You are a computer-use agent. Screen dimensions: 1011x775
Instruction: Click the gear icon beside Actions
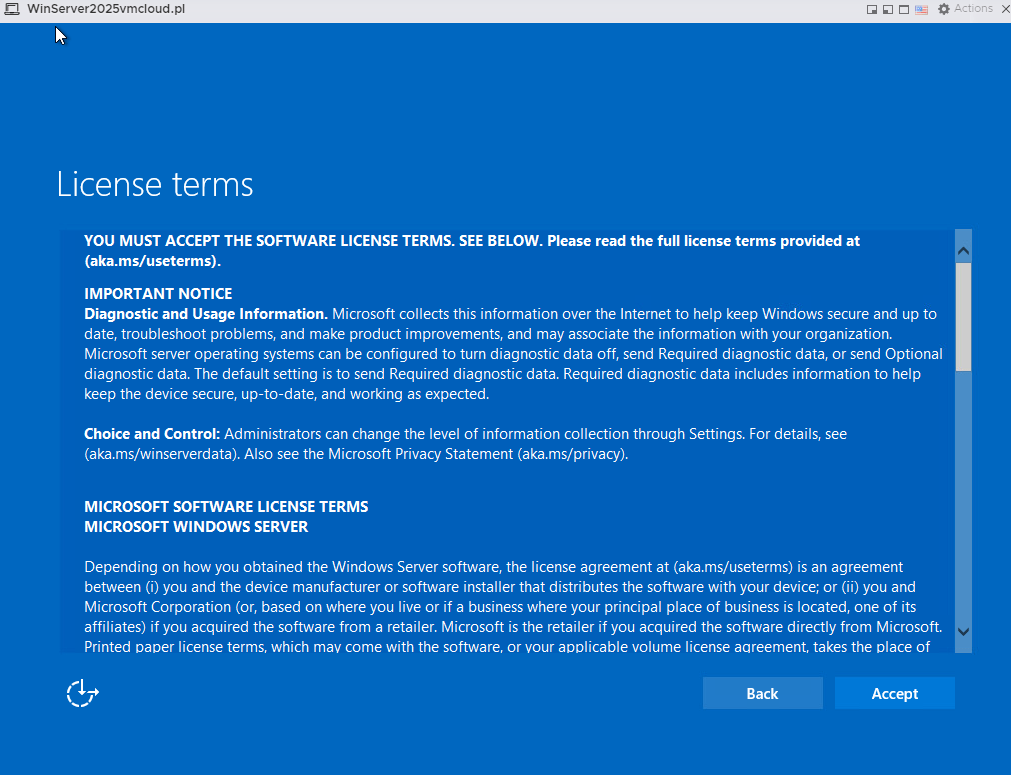[x=943, y=9]
